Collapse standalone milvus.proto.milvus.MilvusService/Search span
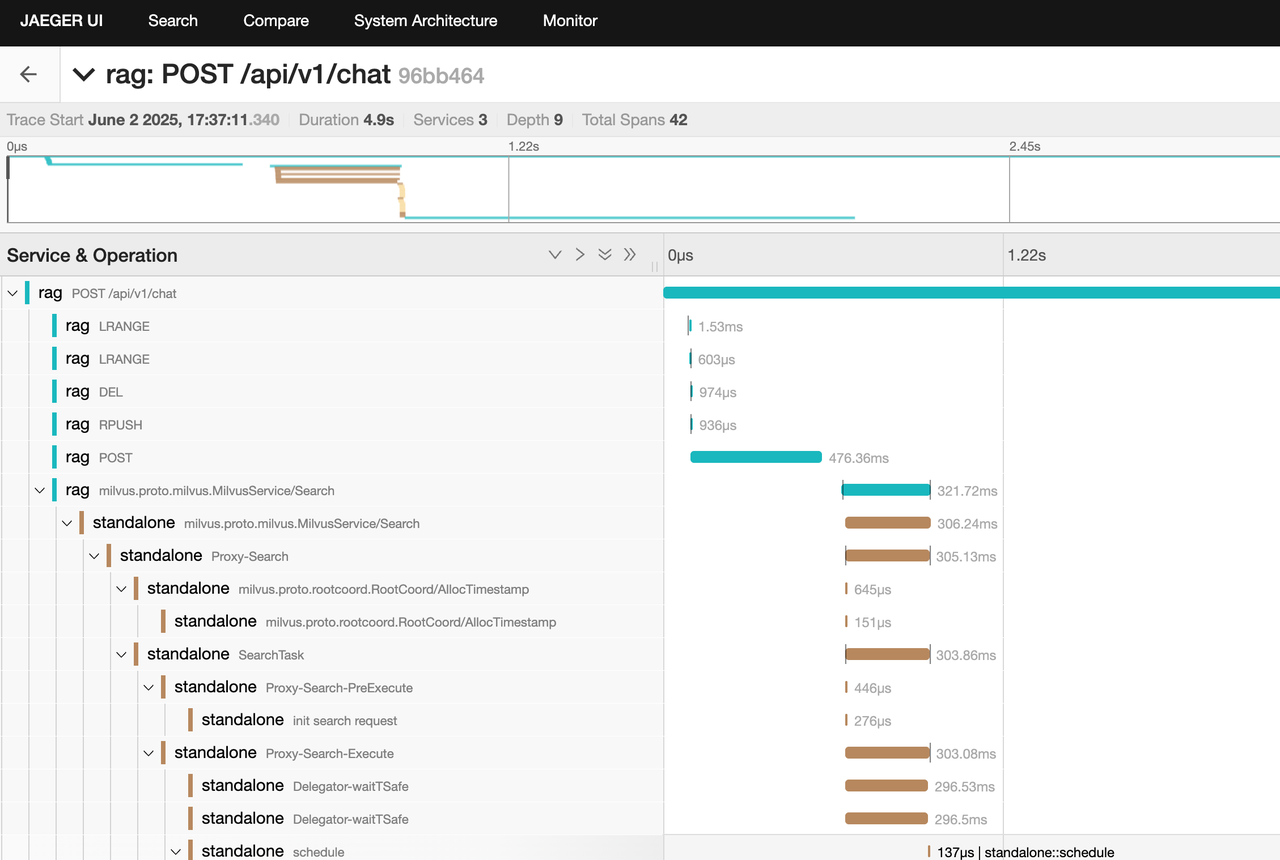The height and width of the screenshot is (860, 1280). click(67, 523)
